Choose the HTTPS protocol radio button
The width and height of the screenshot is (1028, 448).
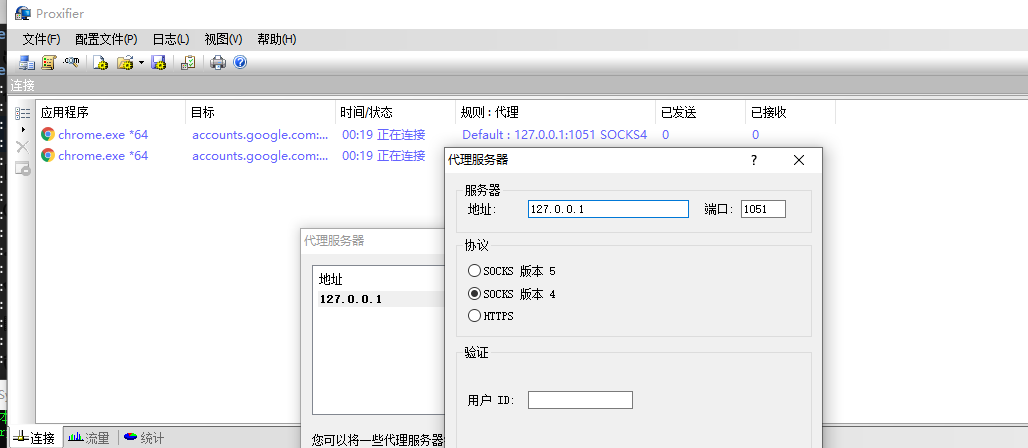click(474, 316)
